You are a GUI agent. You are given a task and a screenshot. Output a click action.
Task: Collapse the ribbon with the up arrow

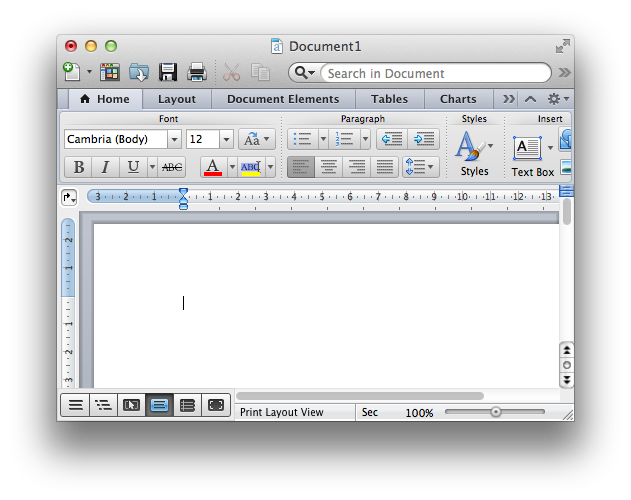click(530, 99)
